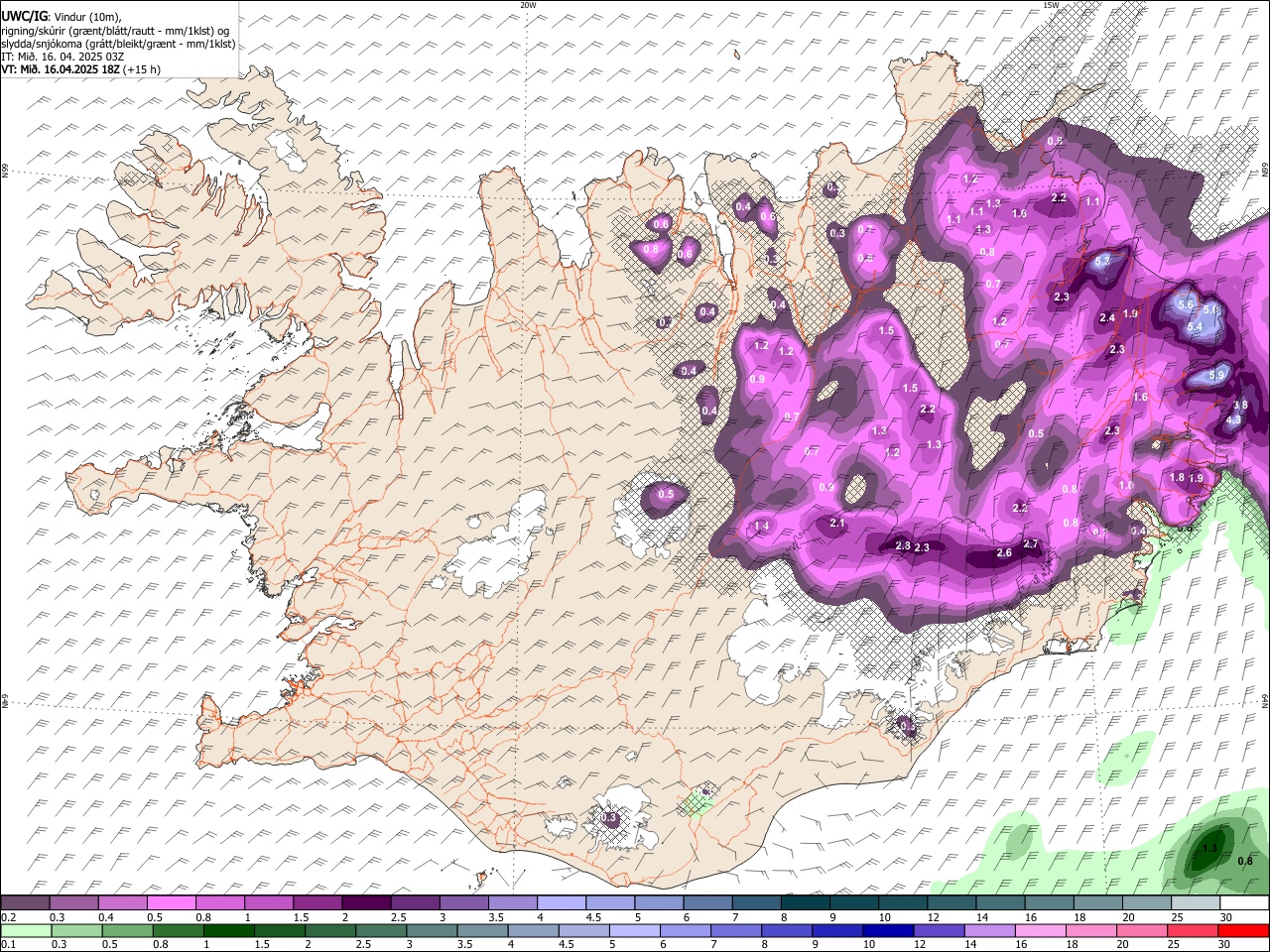This screenshot has width=1270, height=952.
Task: Click the 'rigning/skúrir (grænt/blátt/rautt - mm/1klst)' legend line
Action: click(115, 30)
